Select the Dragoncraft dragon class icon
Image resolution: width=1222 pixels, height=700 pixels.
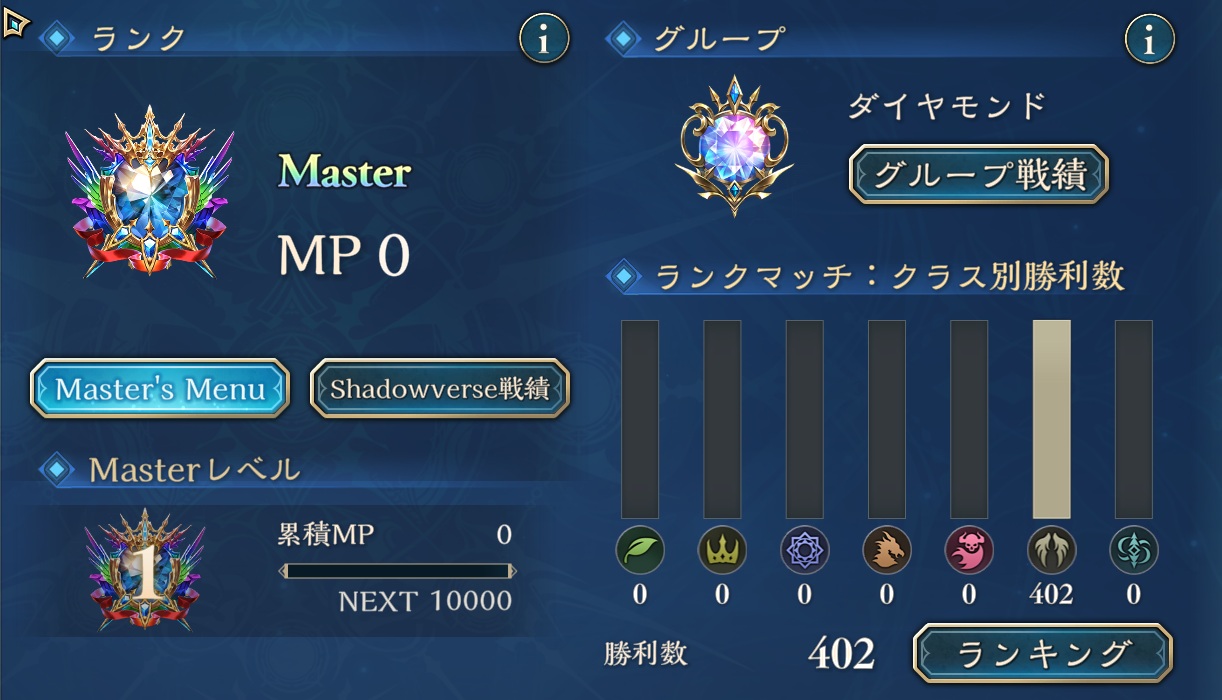click(x=887, y=550)
